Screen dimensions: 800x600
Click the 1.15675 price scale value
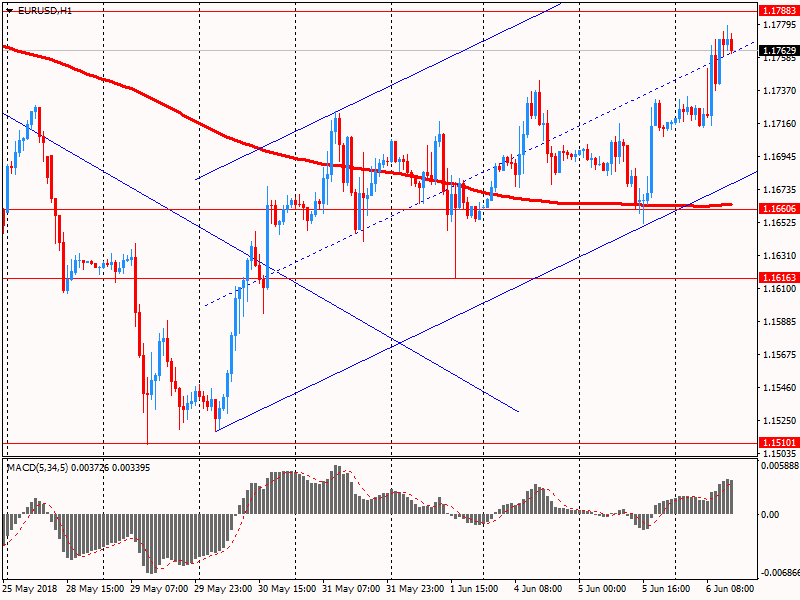tap(779, 354)
